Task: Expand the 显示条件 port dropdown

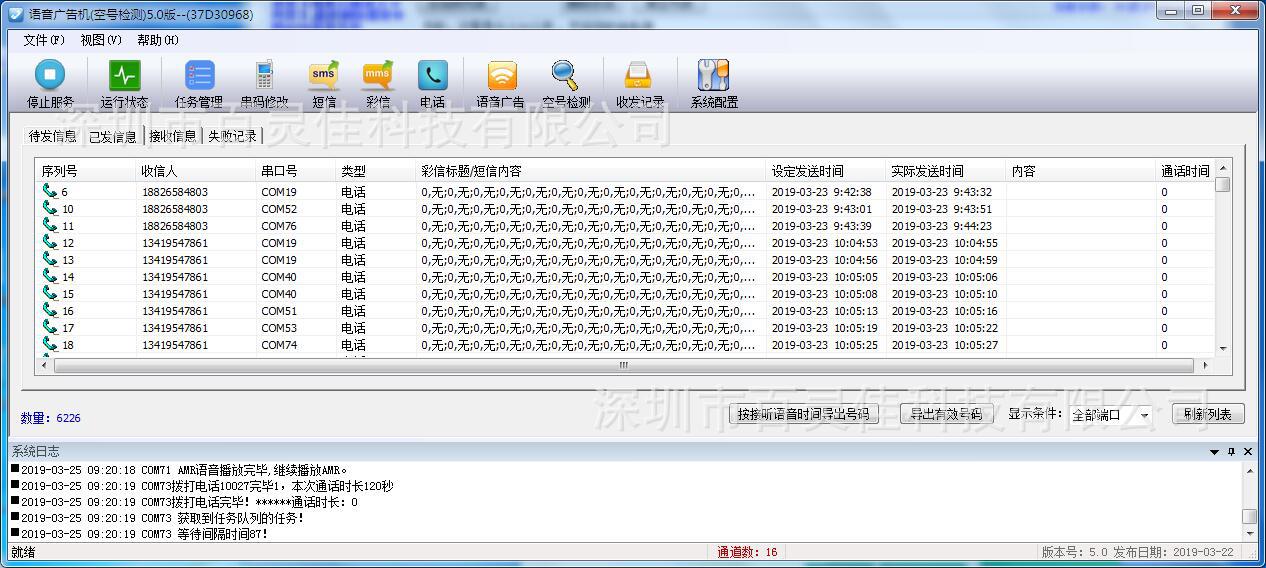Action: pyautogui.click(x=1145, y=415)
